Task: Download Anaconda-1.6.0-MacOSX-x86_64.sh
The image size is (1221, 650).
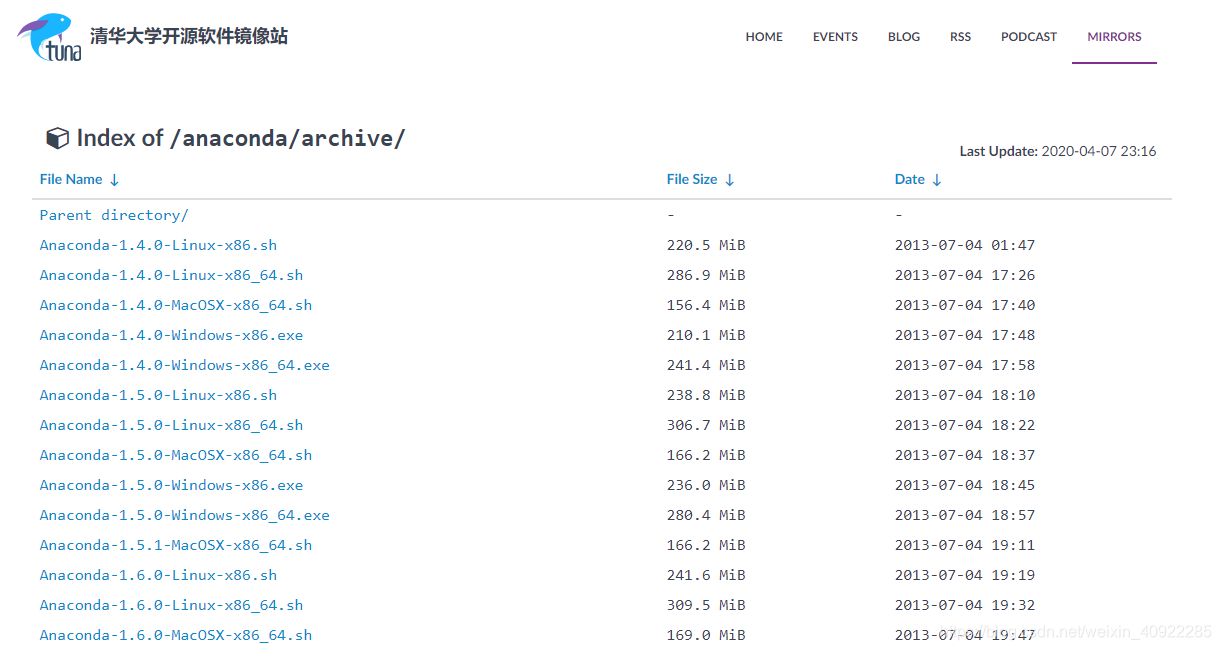Action: 176,635
